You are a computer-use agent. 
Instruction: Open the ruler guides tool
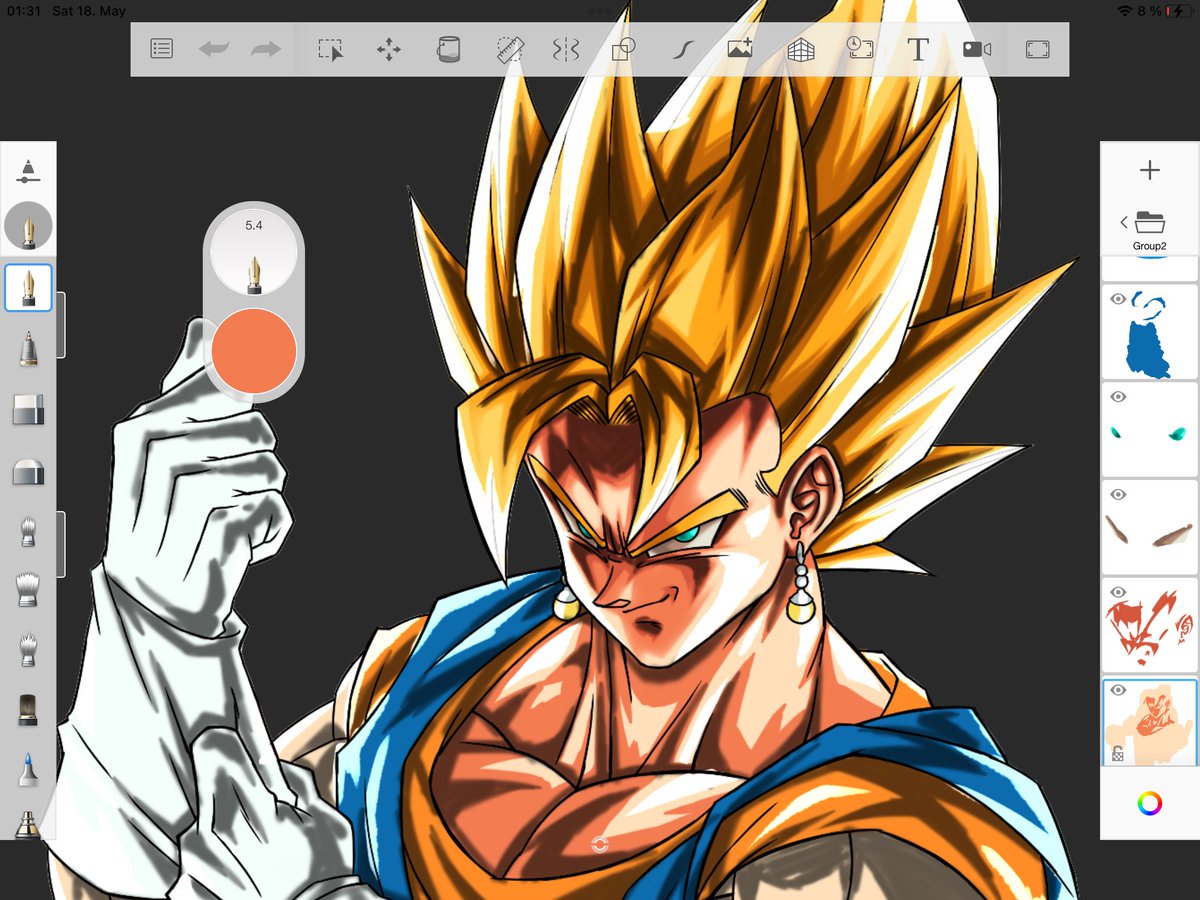tap(511, 49)
